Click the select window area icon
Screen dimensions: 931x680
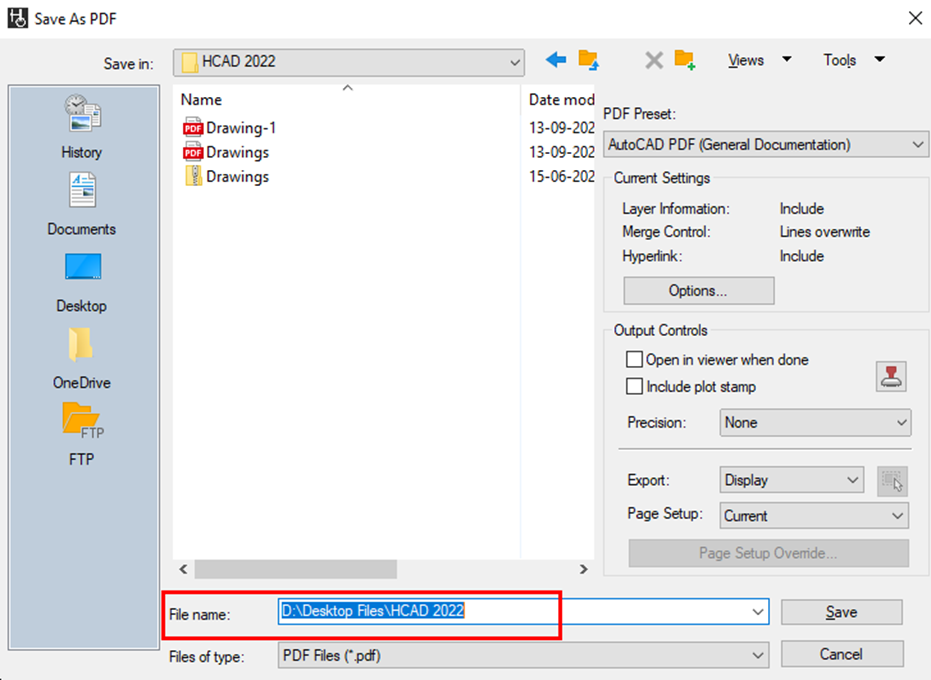tap(892, 480)
